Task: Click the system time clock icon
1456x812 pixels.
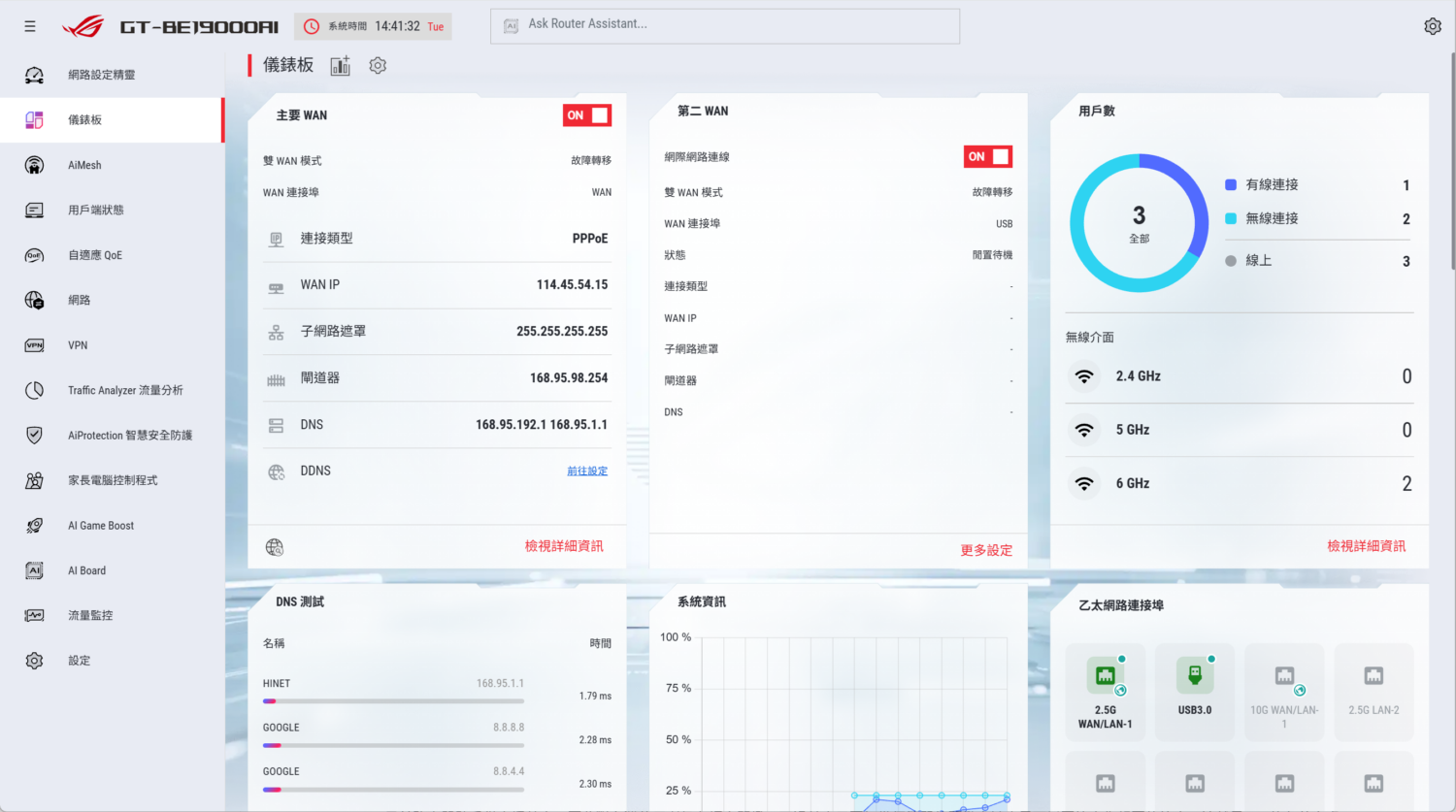Action: click(312, 26)
